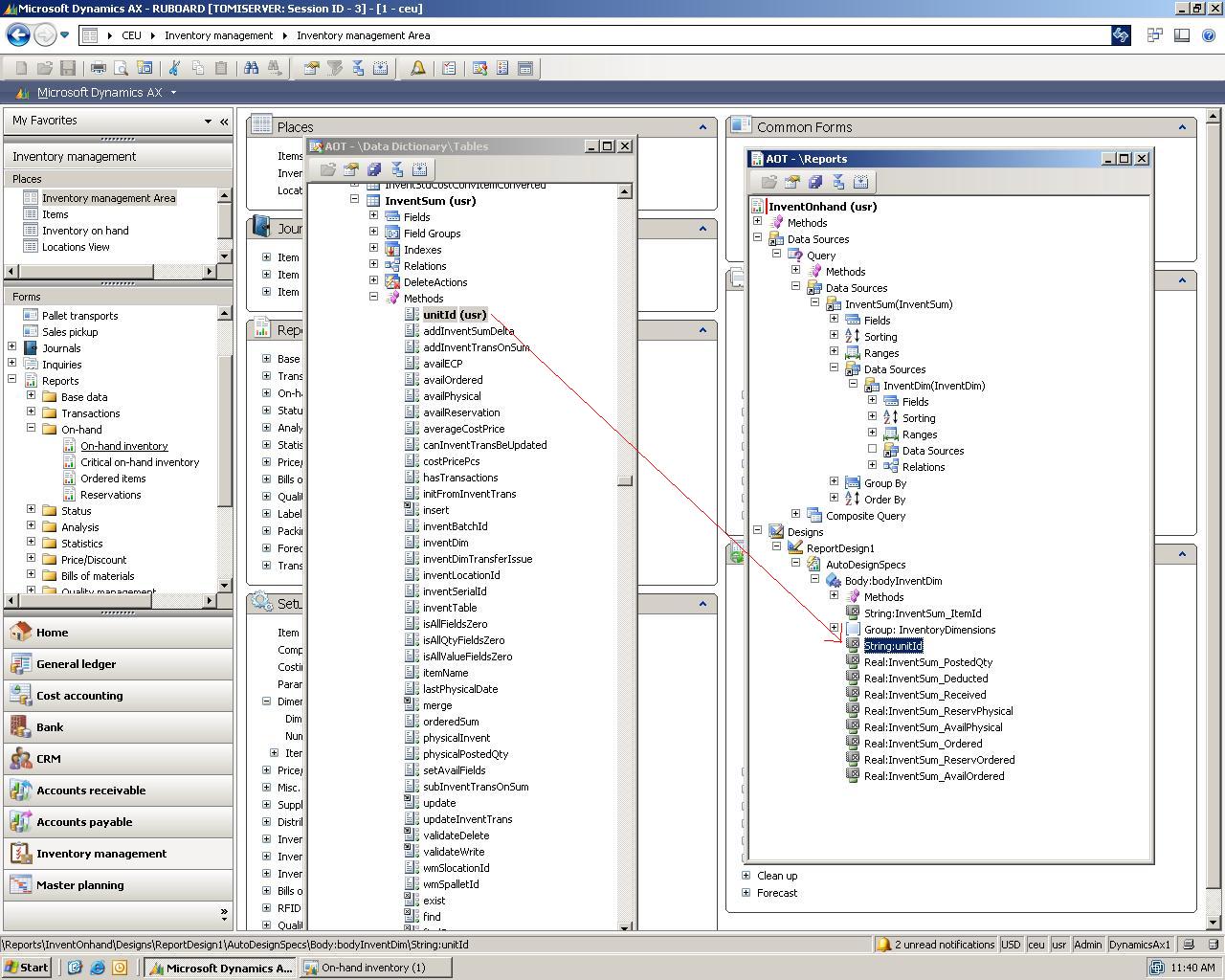
Task: Collapse the Common Forms panel chevron
Action: (1182, 127)
